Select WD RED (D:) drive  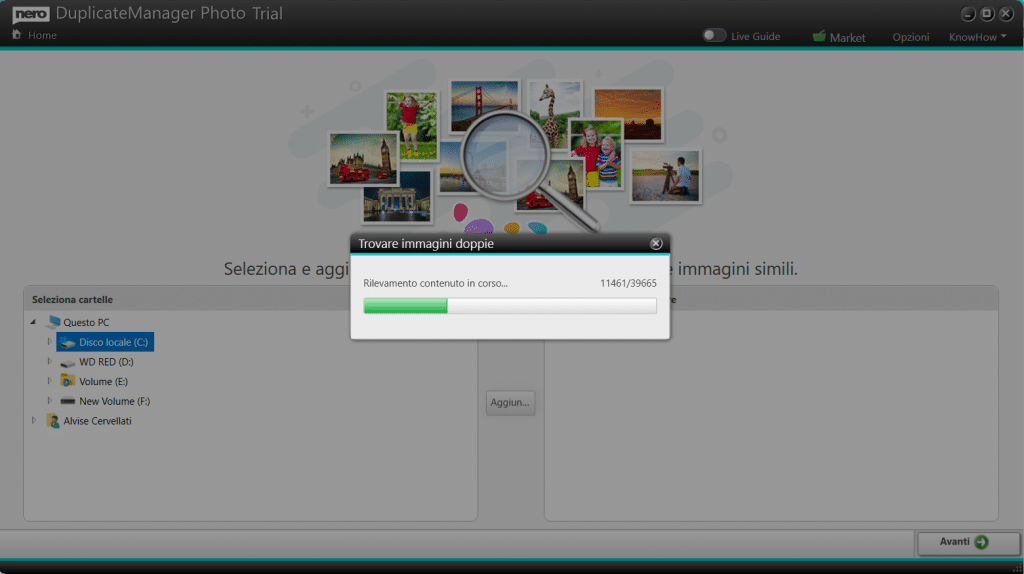point(106,362)
